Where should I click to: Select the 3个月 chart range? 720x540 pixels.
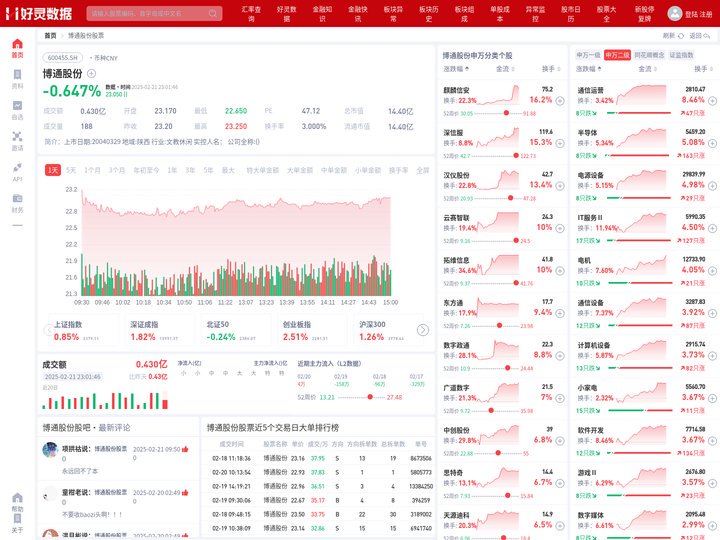coord(117,170)
